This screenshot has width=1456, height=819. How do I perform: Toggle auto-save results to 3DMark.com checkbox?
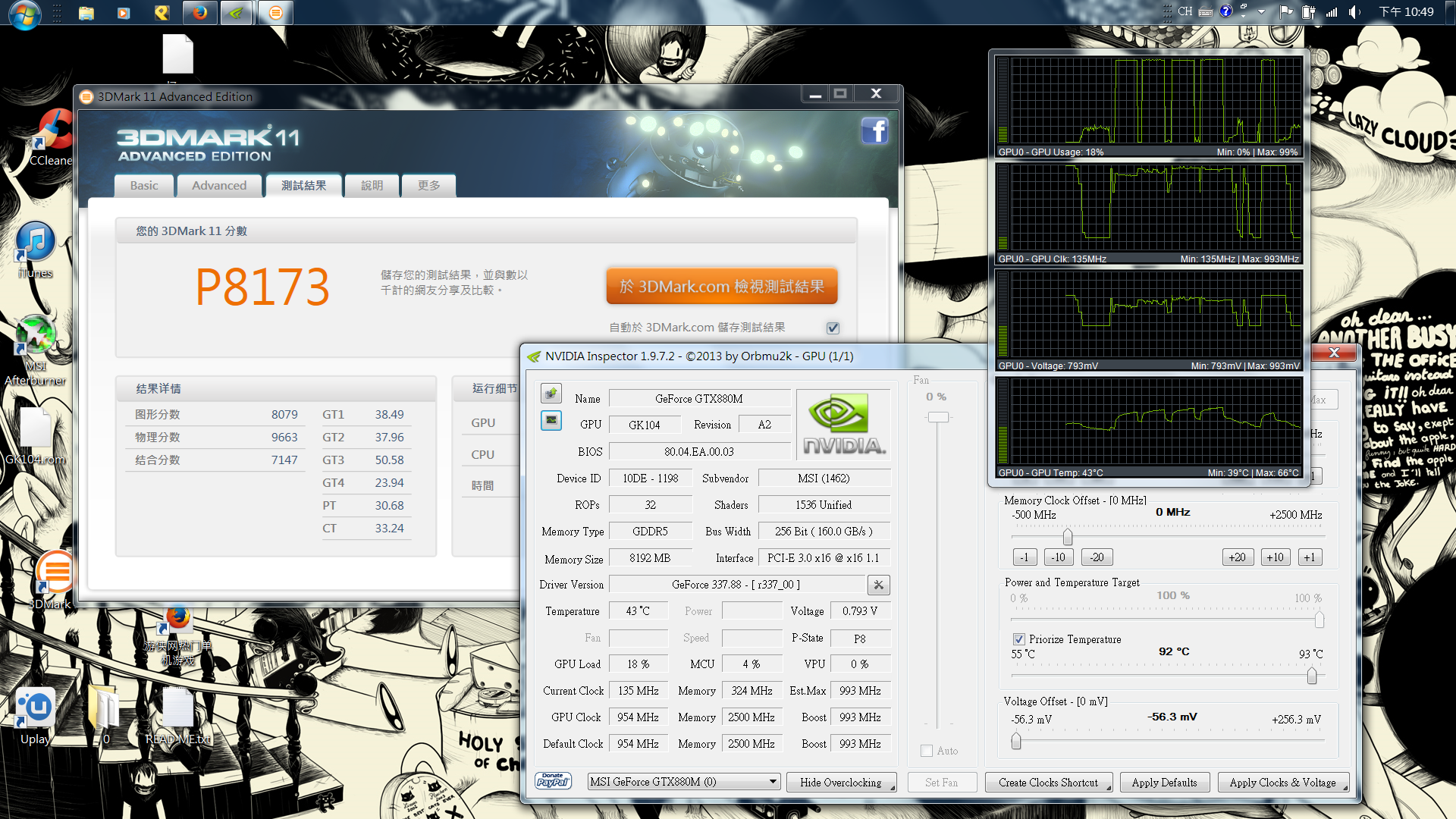(x=833, y=328)
